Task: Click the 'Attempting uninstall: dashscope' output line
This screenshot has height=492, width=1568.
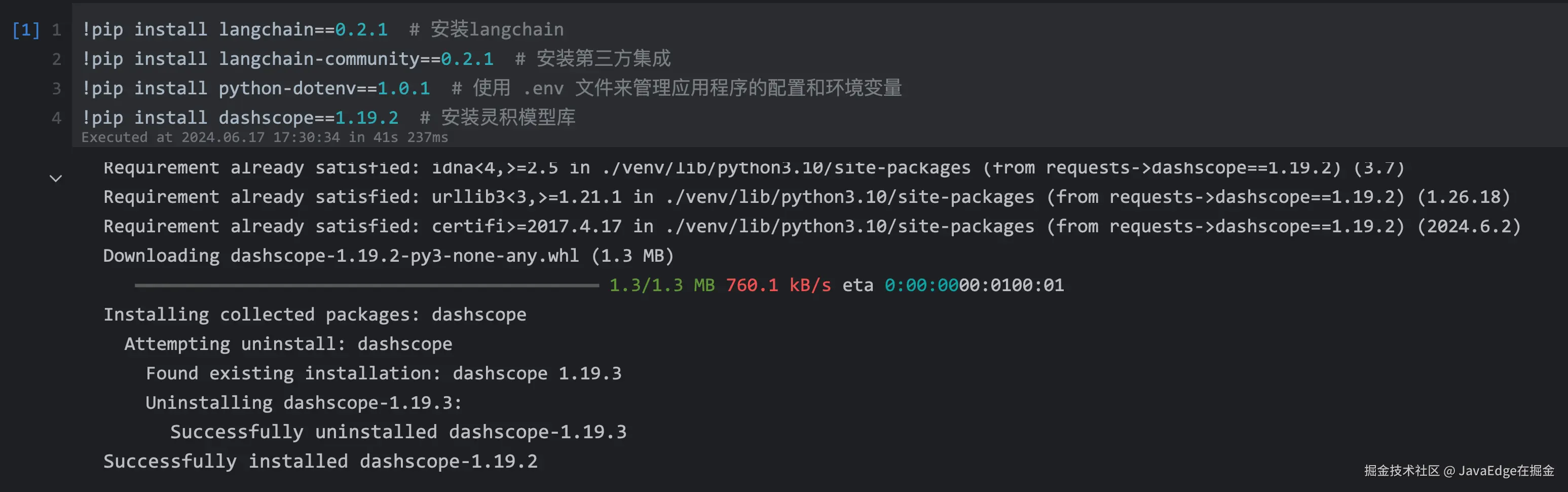Action: [x=288, y=344]
